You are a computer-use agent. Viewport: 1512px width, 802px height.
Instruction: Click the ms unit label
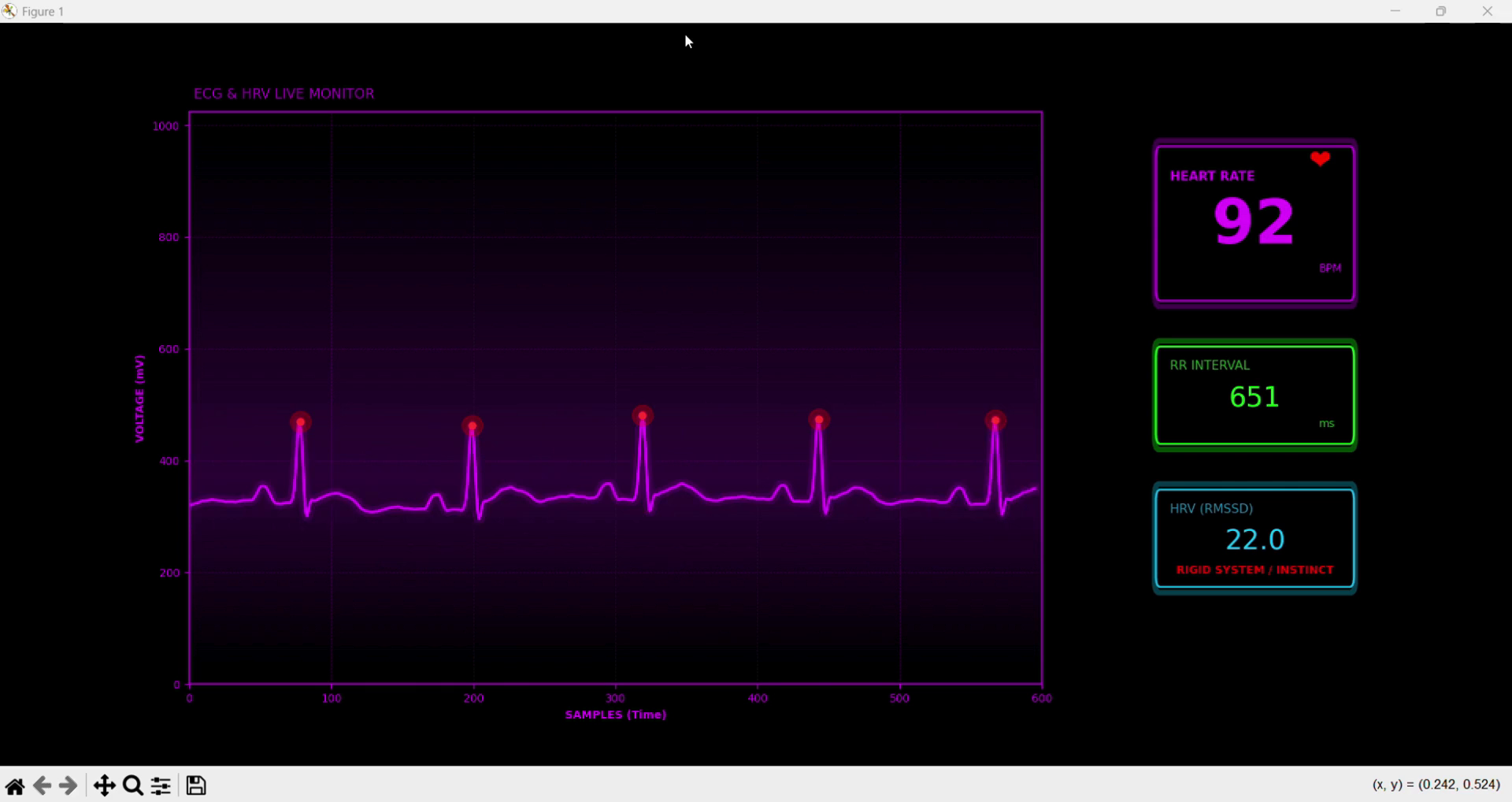pos(1327,423)
